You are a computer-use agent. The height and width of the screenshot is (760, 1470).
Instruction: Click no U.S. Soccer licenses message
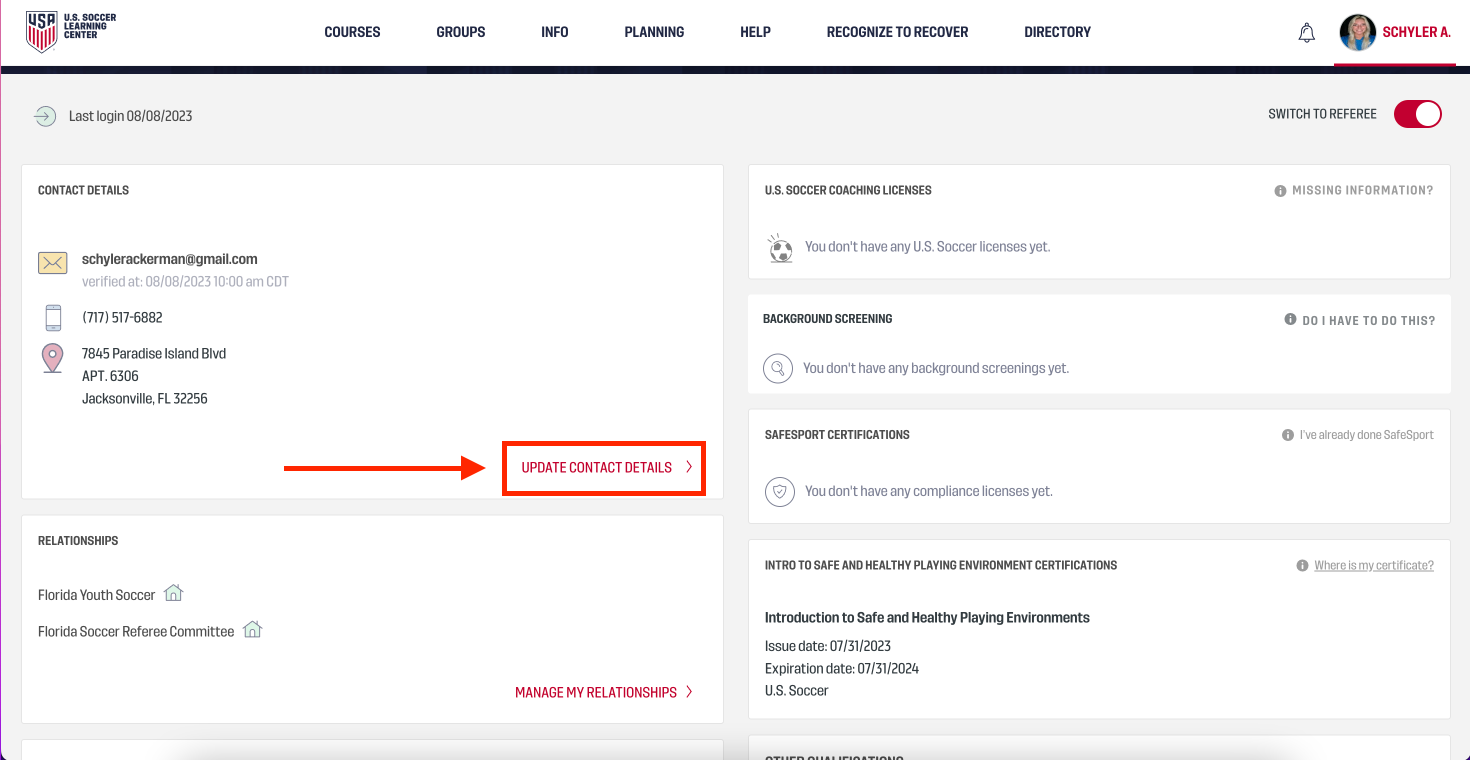tap(928, 247)
